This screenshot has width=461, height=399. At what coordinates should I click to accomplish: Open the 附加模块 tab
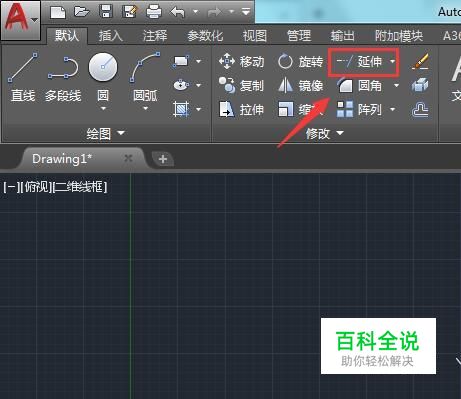tap(399, 36)
